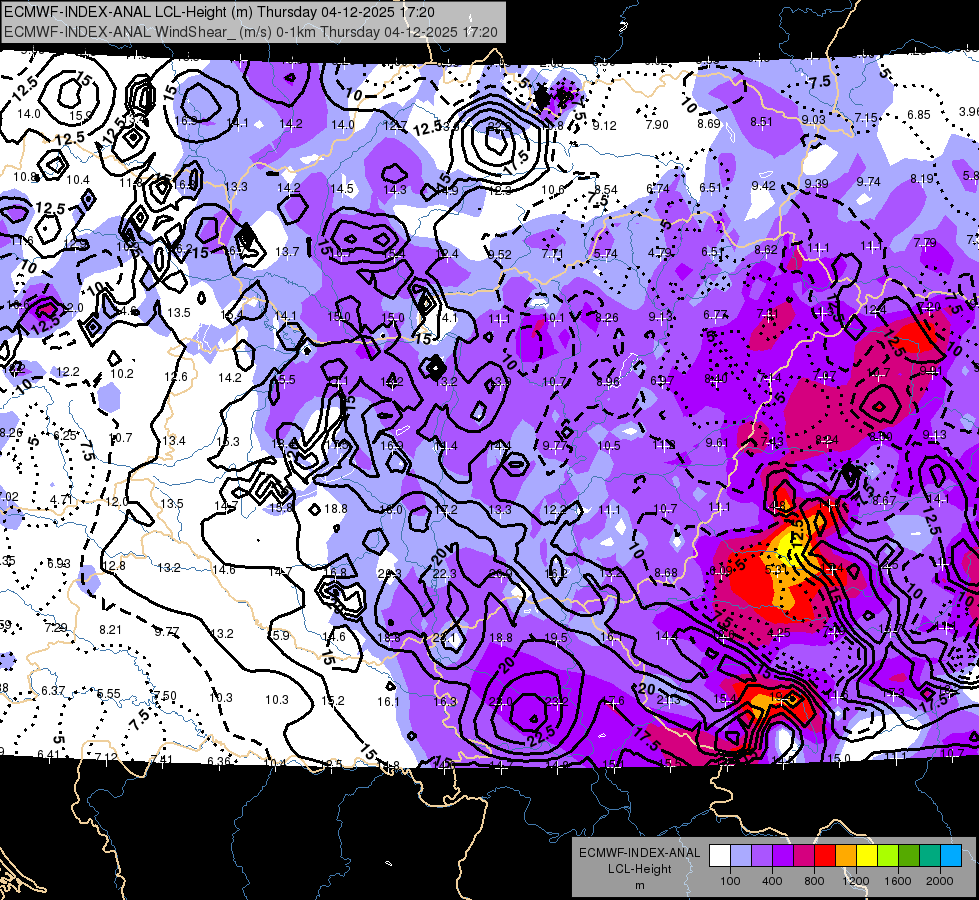
Task: Click the LCL-Height (m) header title line
Action: (x=220, y=12)
